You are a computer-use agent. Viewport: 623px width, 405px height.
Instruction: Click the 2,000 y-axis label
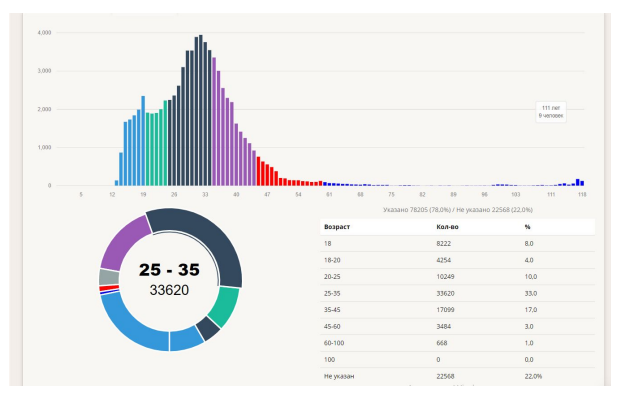[x=44, y=109]
